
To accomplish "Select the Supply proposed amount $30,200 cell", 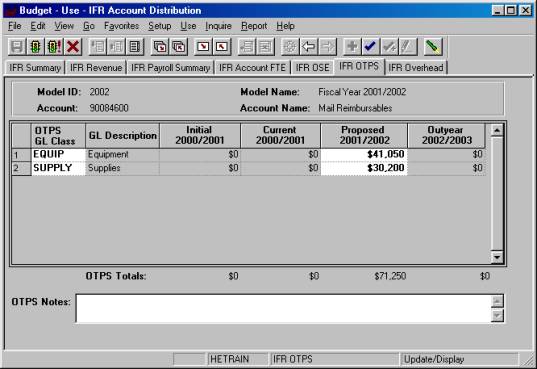I will 364,168.
